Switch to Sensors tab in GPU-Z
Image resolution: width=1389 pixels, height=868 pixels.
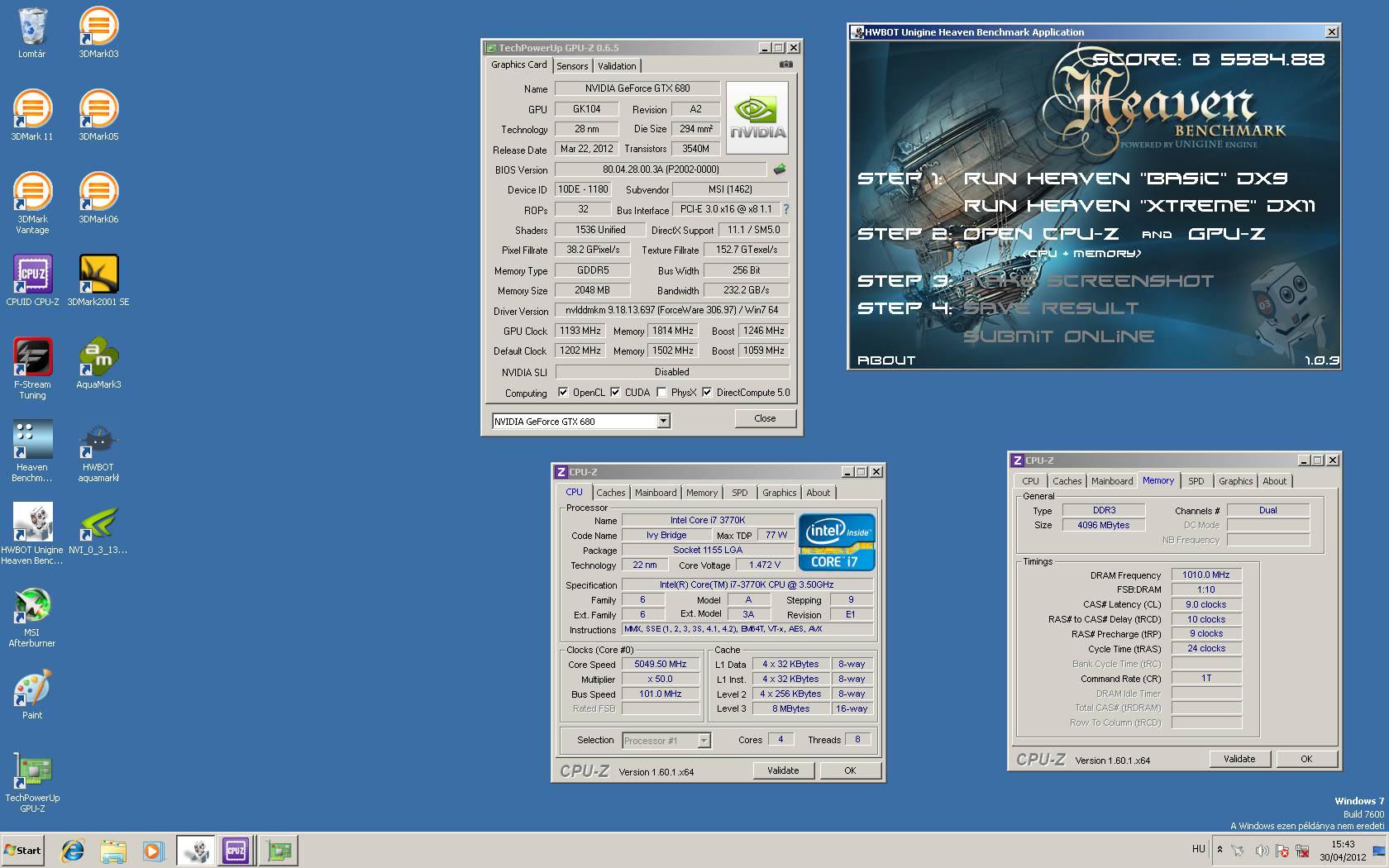coord(572,66)
